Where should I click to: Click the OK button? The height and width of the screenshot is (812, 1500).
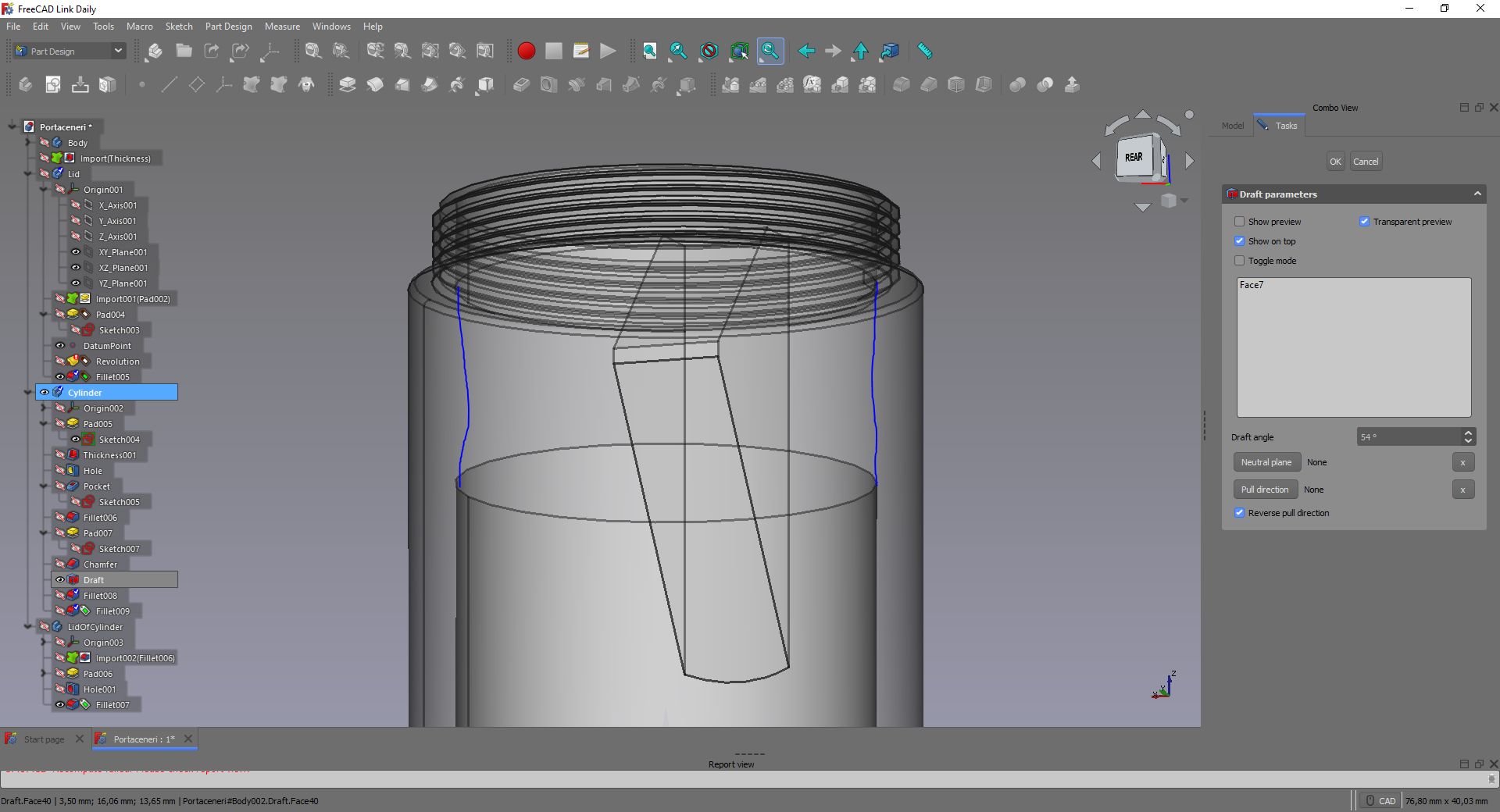point(1334,161)
